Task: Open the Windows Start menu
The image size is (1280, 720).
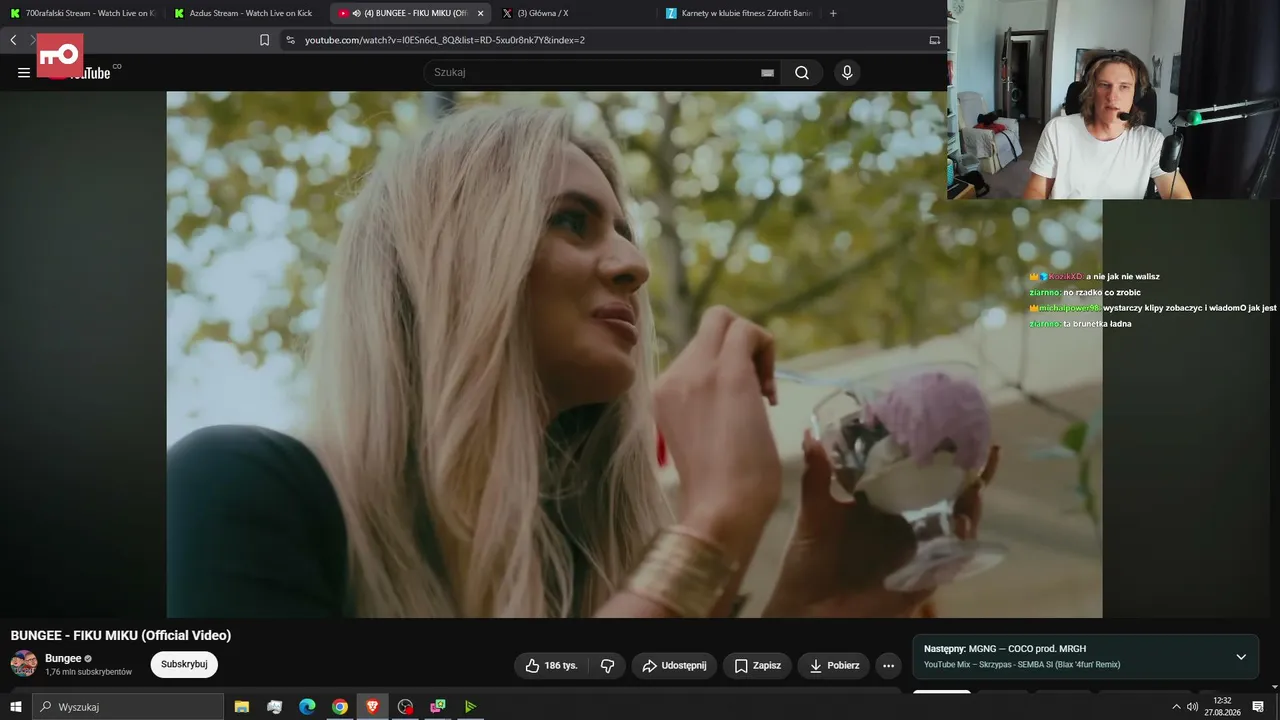Action: point(16,707)
